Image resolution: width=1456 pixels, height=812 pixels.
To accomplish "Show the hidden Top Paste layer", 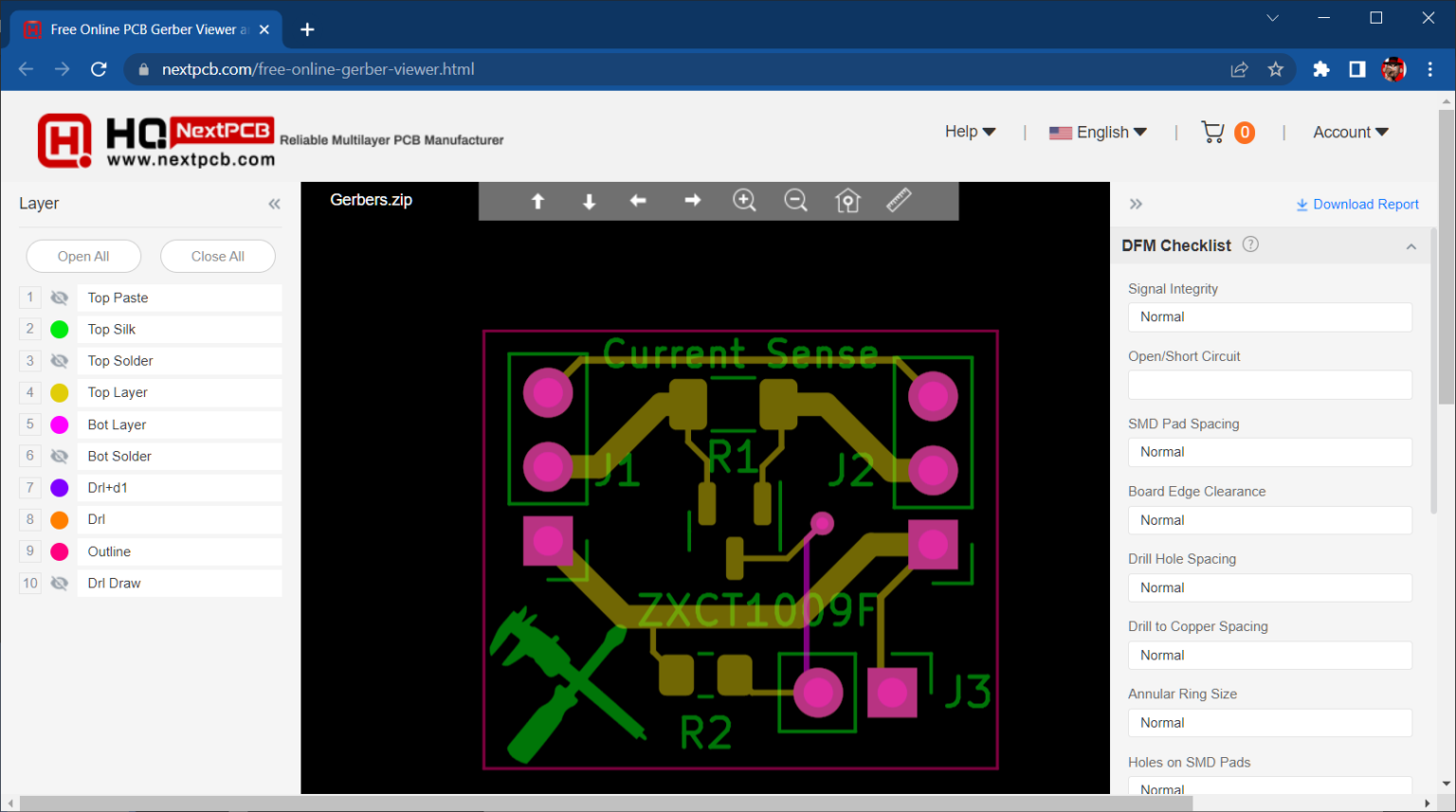I will (x=59, y=298).
